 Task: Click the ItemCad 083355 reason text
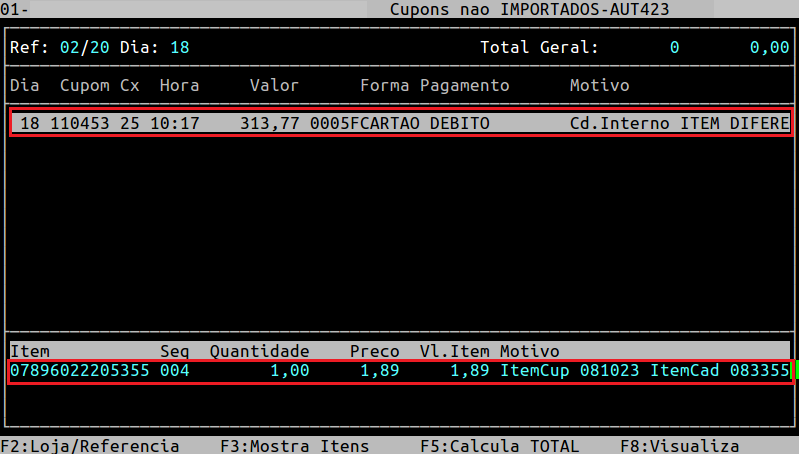click(720, 371)
